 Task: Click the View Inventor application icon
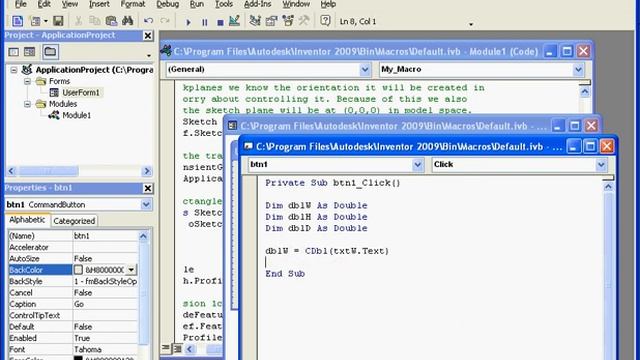click(18, 21)
